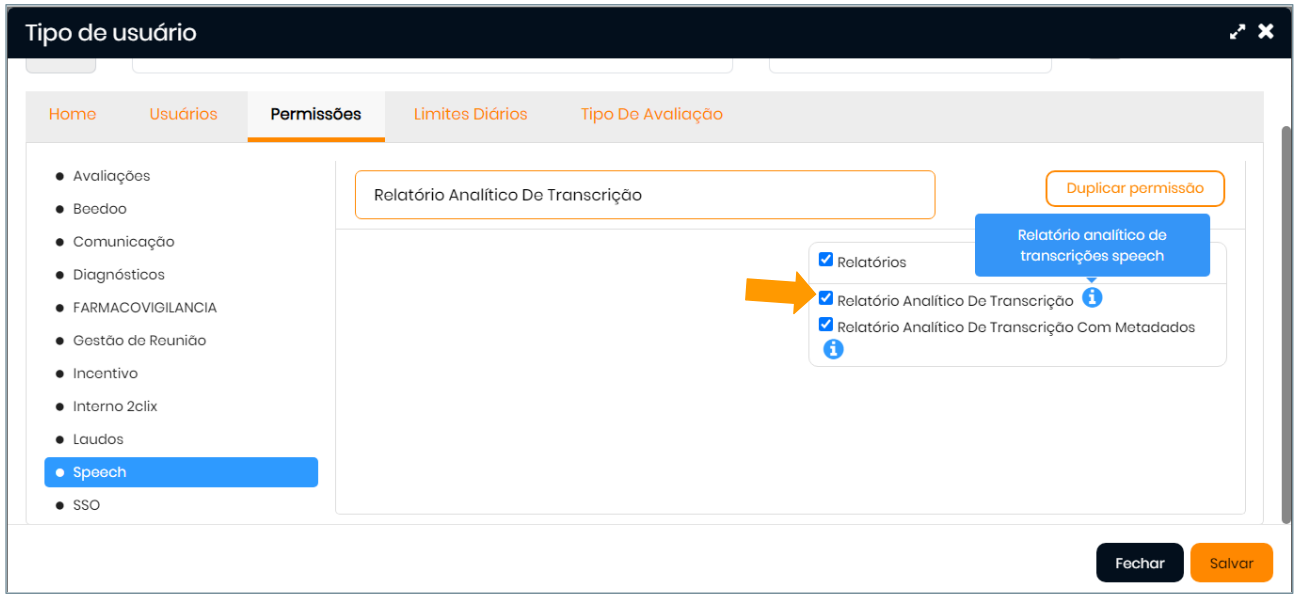Image resolution: width=1301 pixels, height=600 pixels.
Task: Select Comunicação in the permissions list
Action: pyautogui.click(x=123, y=242)
